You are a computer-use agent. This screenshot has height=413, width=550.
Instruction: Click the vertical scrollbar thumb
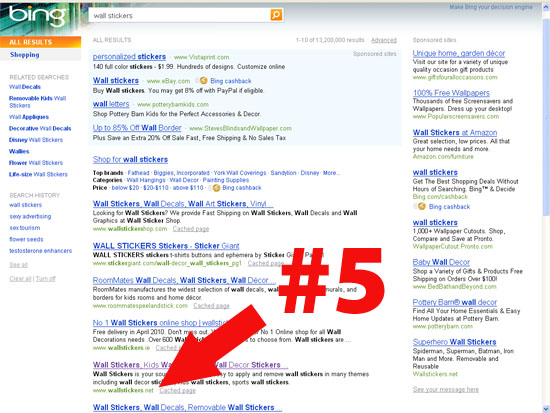(x=546, y=116)
